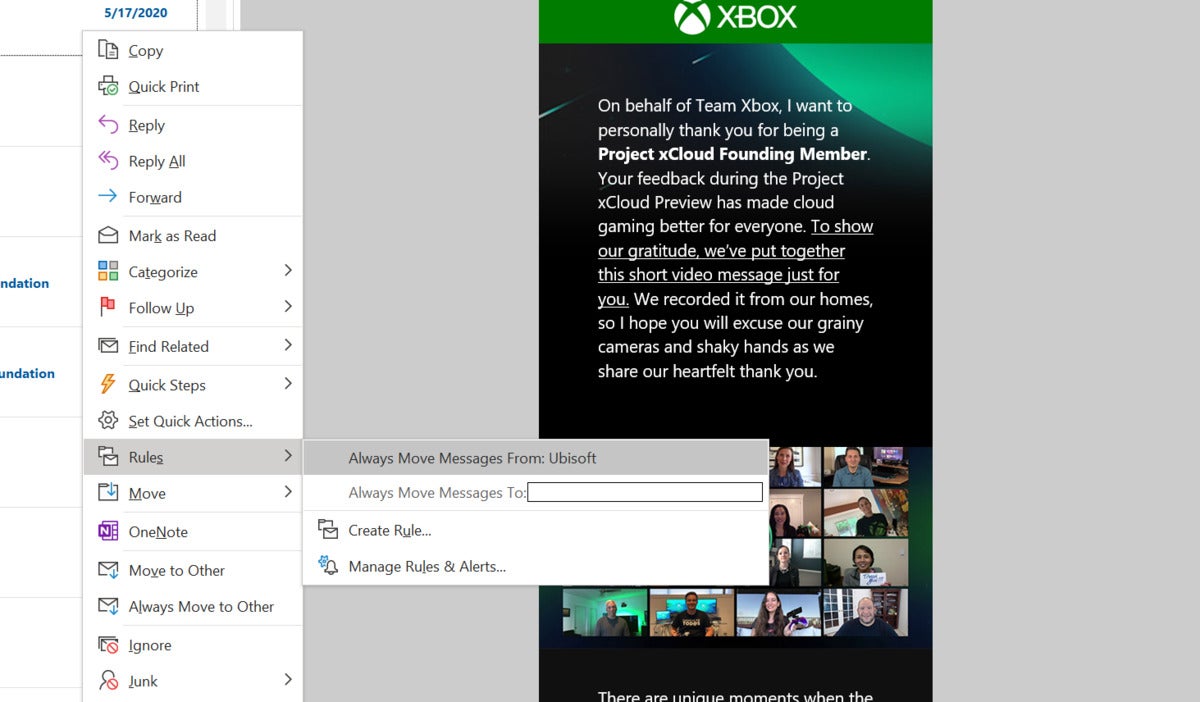Click the Ignore conversation icon
The height and width of the screenshot is (702, 1200).
tap(108, 645)
